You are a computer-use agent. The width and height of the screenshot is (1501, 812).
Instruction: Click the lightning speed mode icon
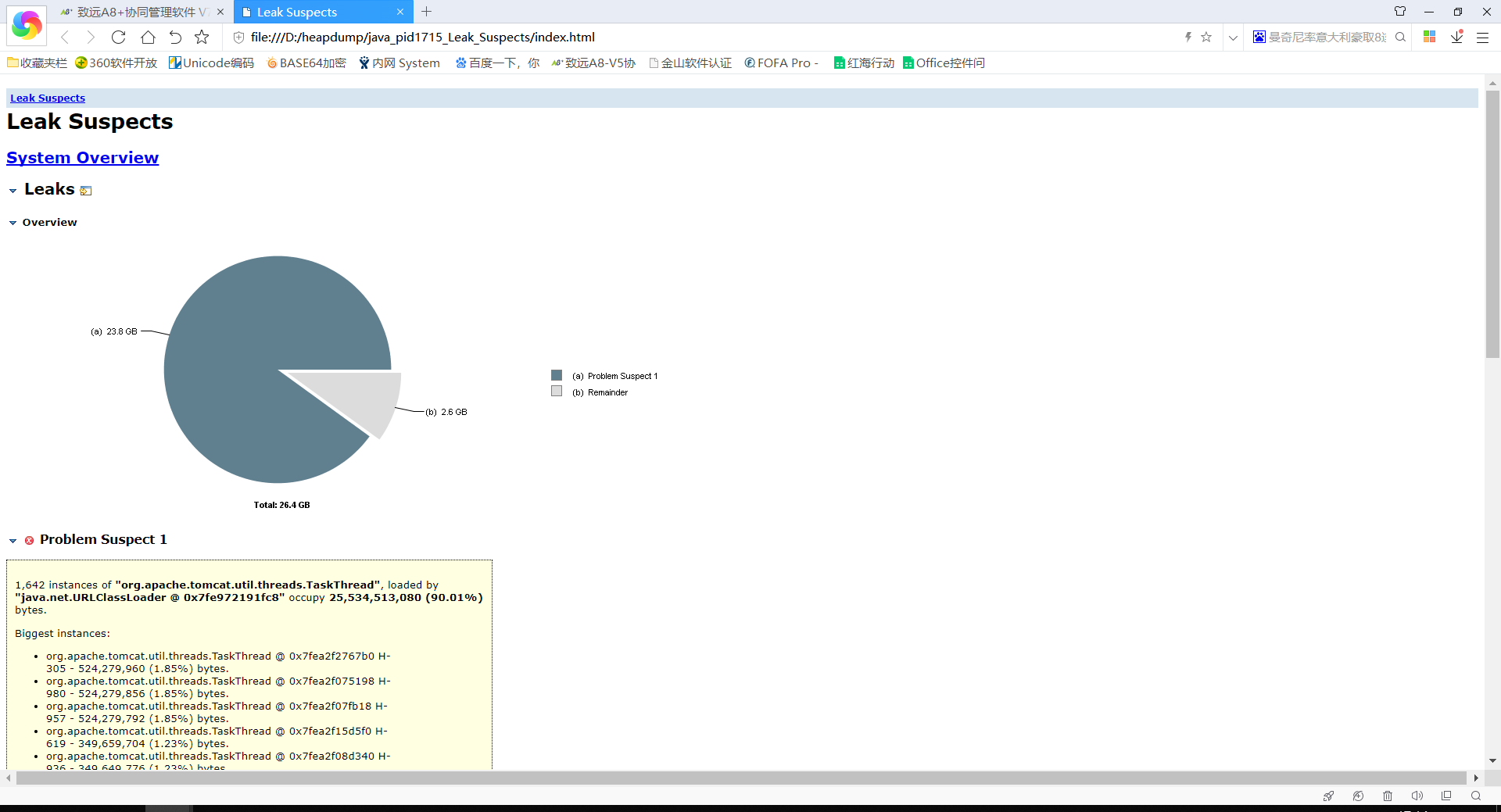1188,37
